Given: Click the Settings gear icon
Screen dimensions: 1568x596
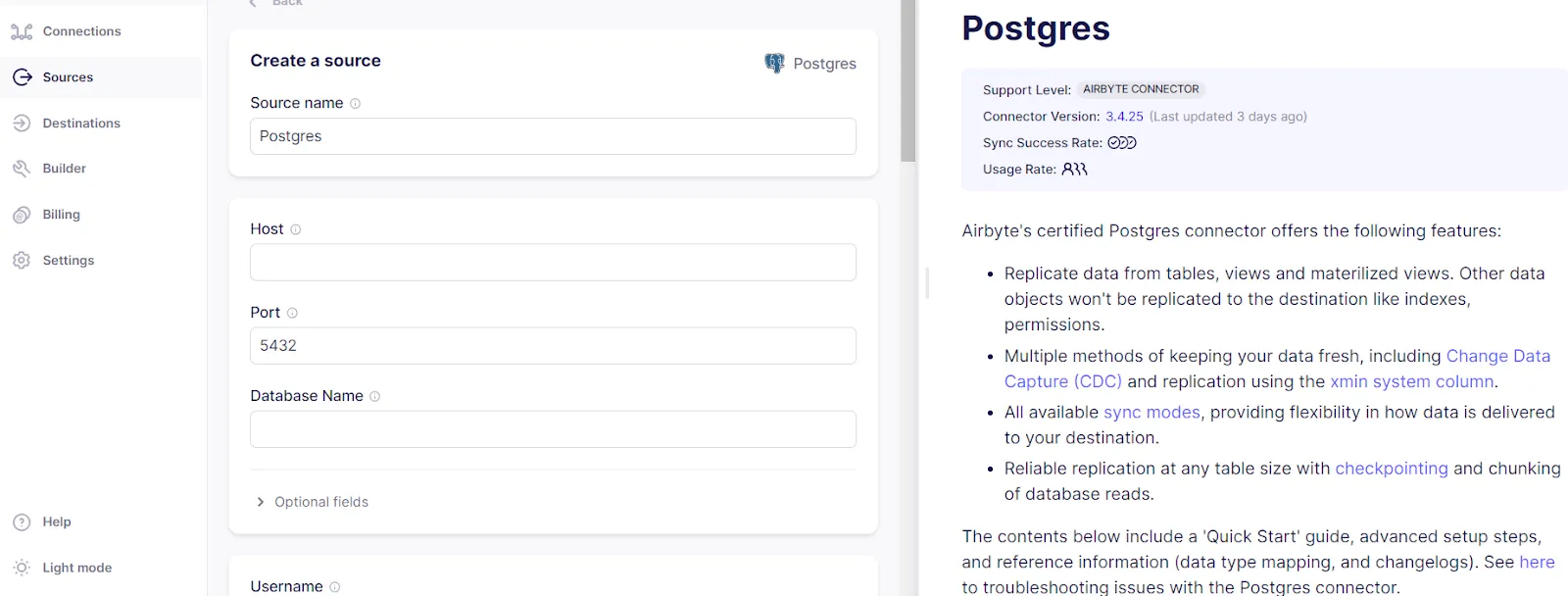Looking at the screenshot, I should tap(22, 261).
